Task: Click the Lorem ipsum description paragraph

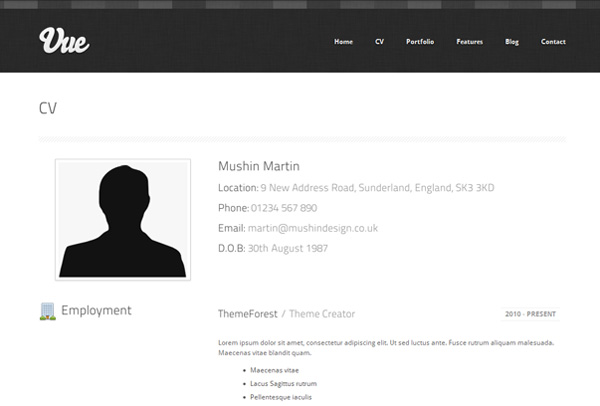Action: (x=386, y=347)
